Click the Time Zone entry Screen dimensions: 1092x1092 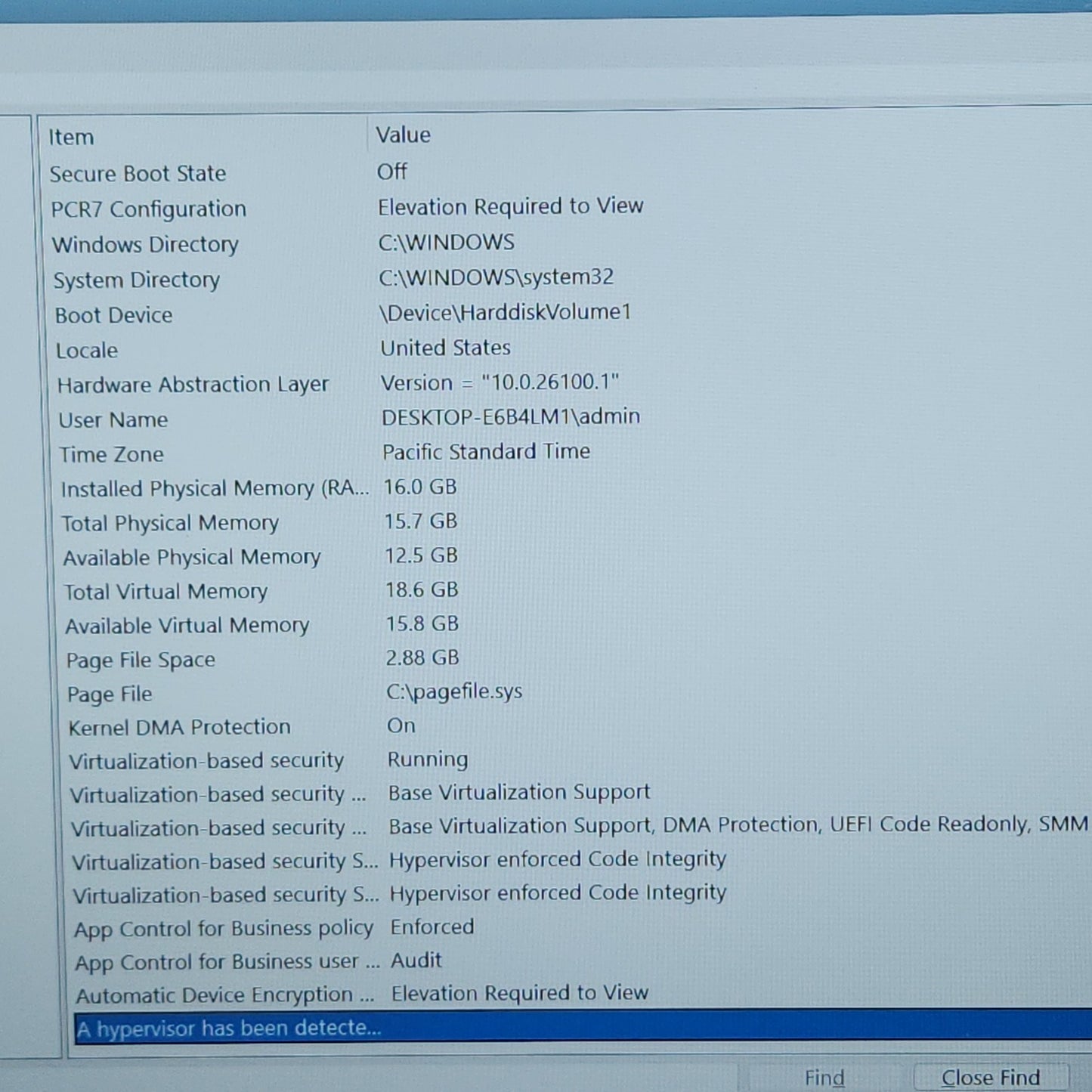pyautogui.click(x=112, y=455)
